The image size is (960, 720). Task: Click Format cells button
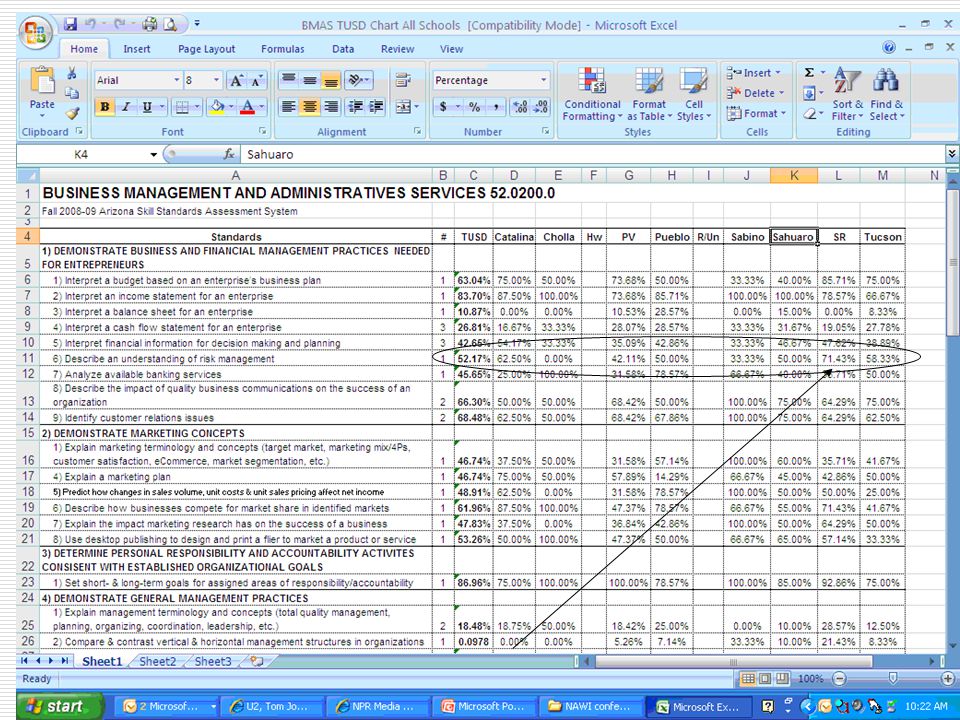(754, 113)
